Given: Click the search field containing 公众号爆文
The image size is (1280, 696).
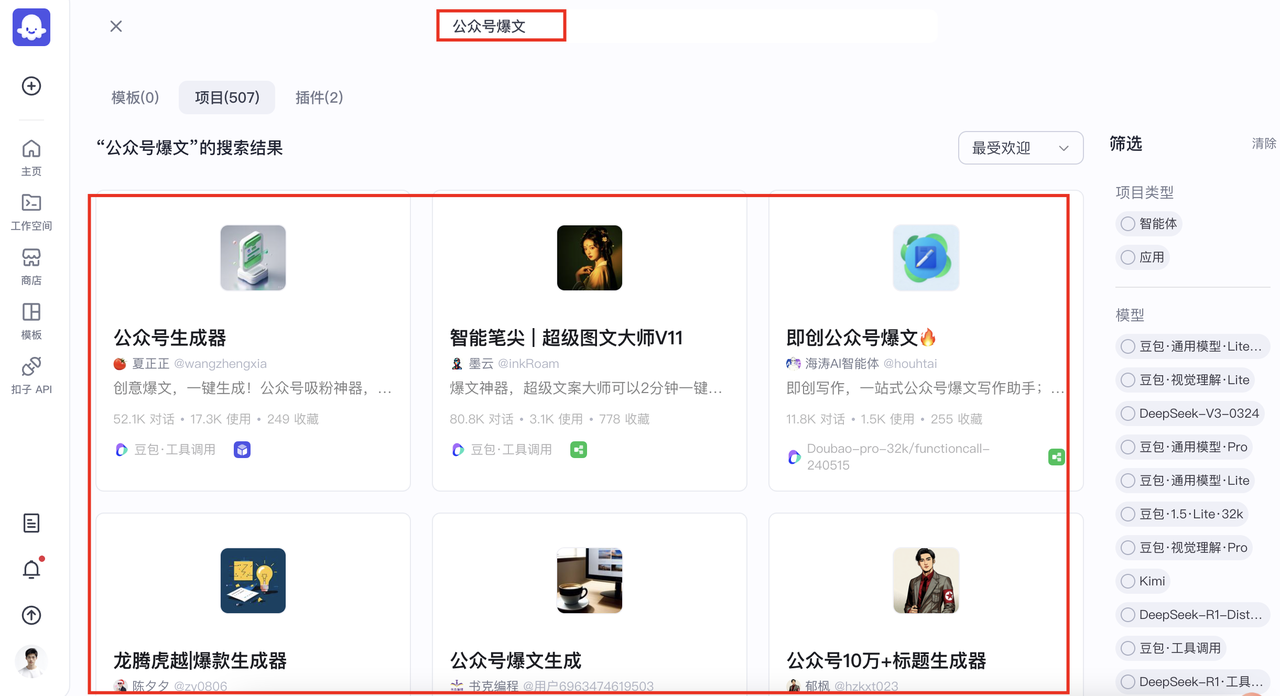Looking at the screenshot, I should tap(686, 26).
